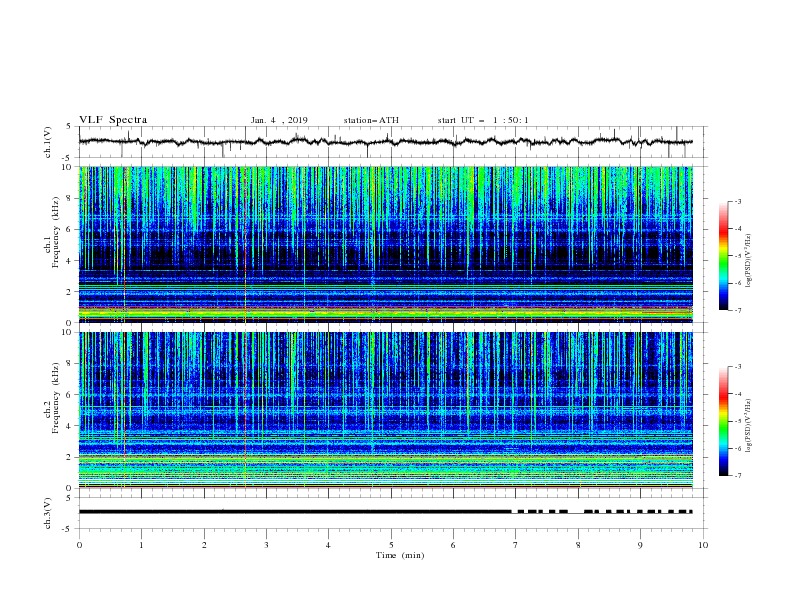Viewport: 792px width, 612px height.
Task: Click the ch.1 spectrogram panel
Action: (x=386, y=244)
